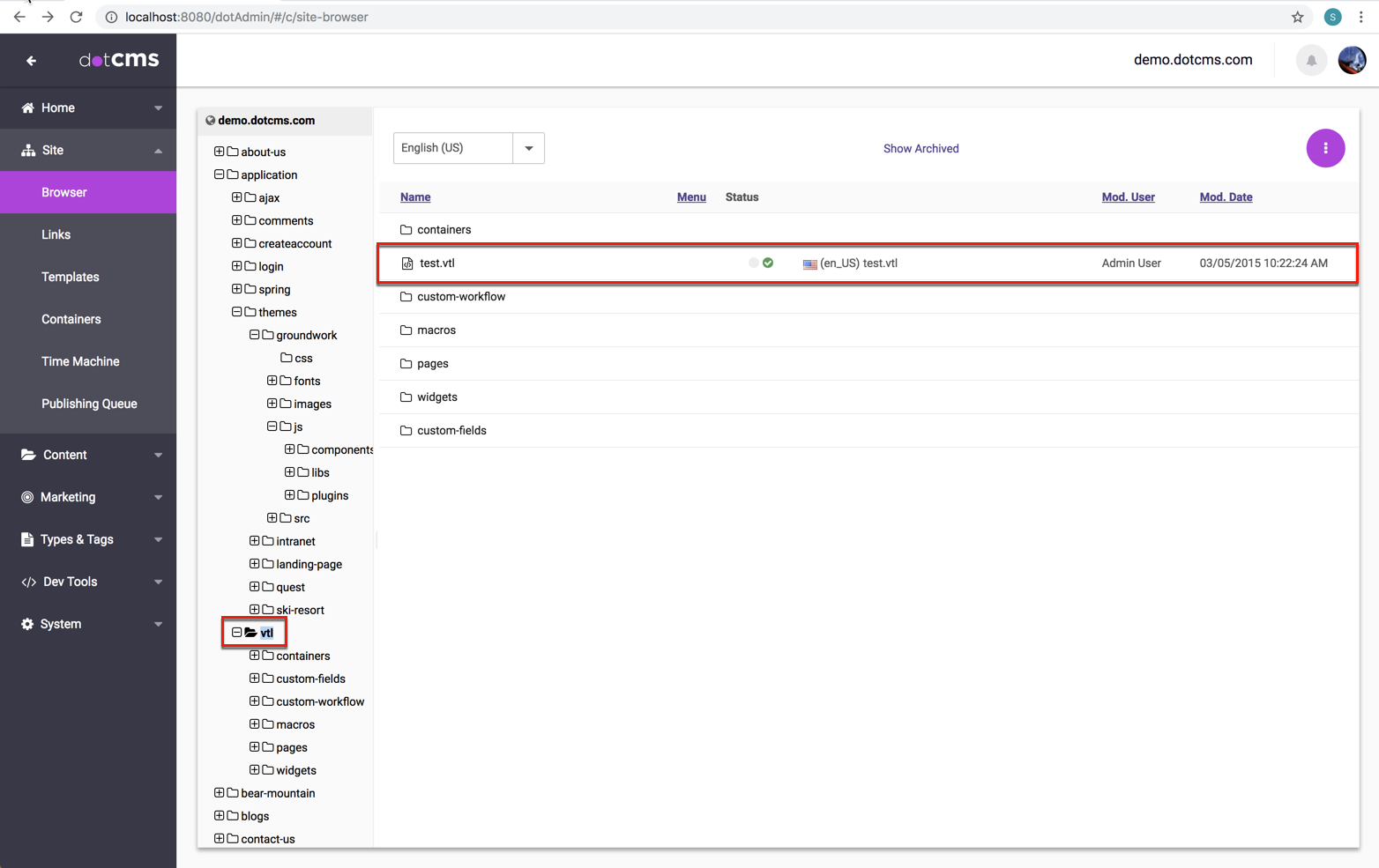This screenshot has height=868, width=1379.
Task: Click the purple three-dot actions button
Action: click(1324, 148)
